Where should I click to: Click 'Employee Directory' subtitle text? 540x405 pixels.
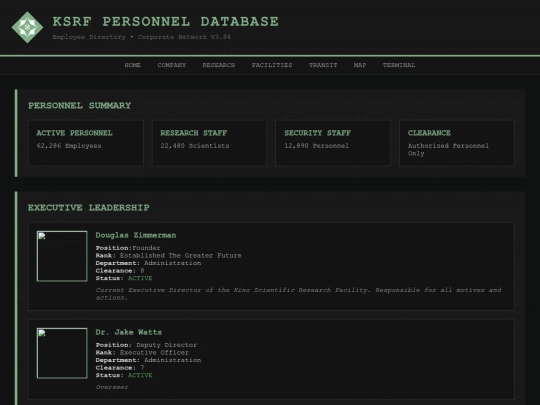[89, 37]
